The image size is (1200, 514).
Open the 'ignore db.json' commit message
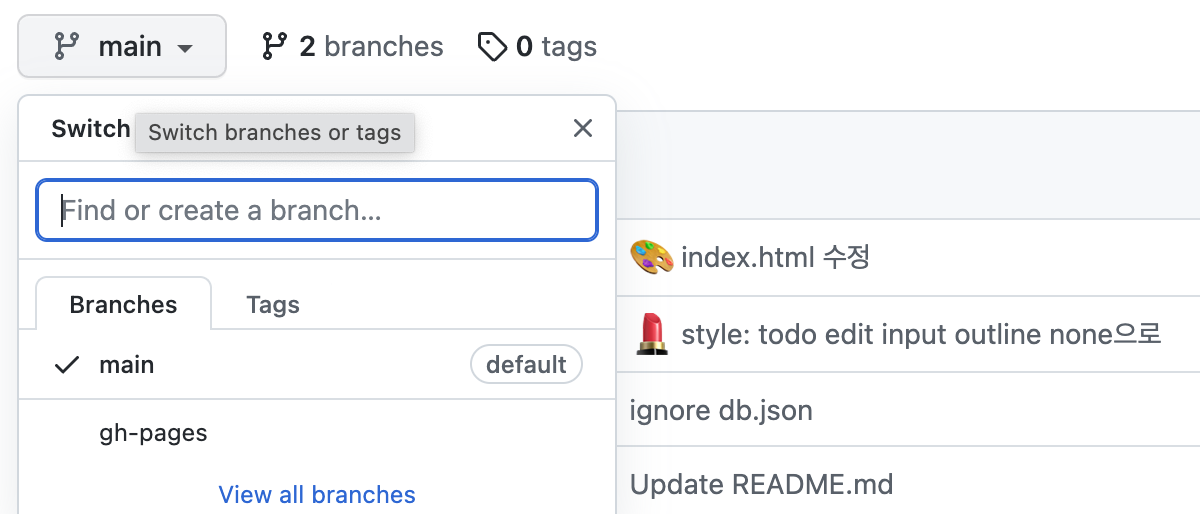coord(721,410)
